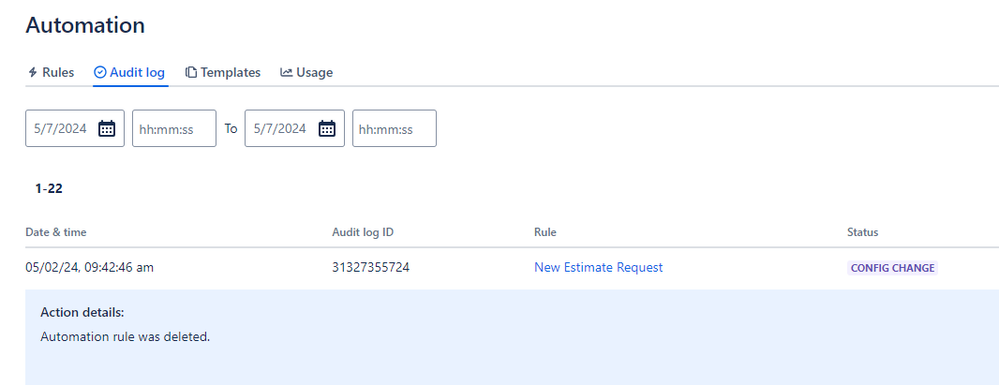Open the start date calendar picker icon
This screenshot has height=385, width=999.
click(107, 128)
